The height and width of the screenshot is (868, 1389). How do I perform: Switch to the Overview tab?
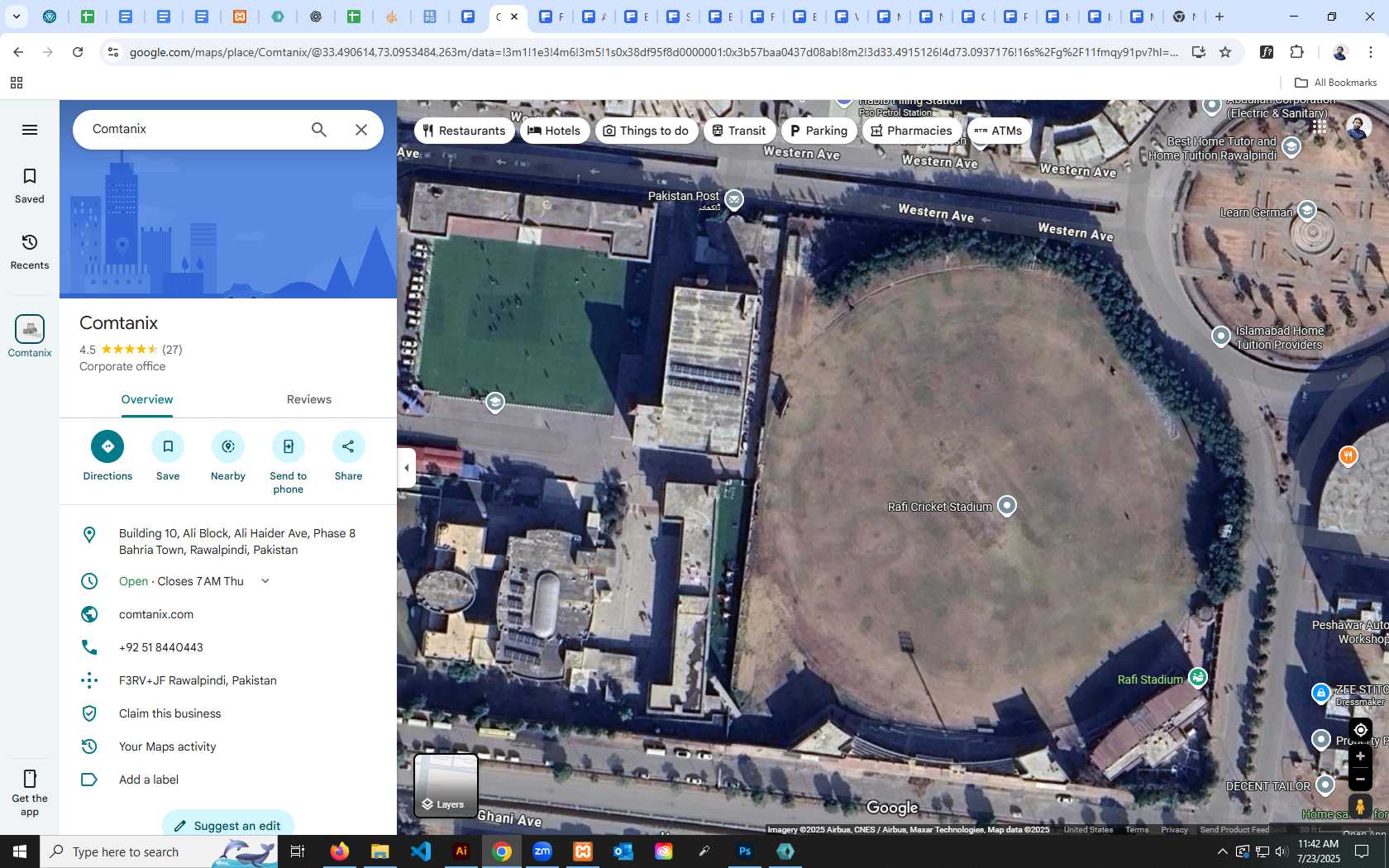(147, 399)
